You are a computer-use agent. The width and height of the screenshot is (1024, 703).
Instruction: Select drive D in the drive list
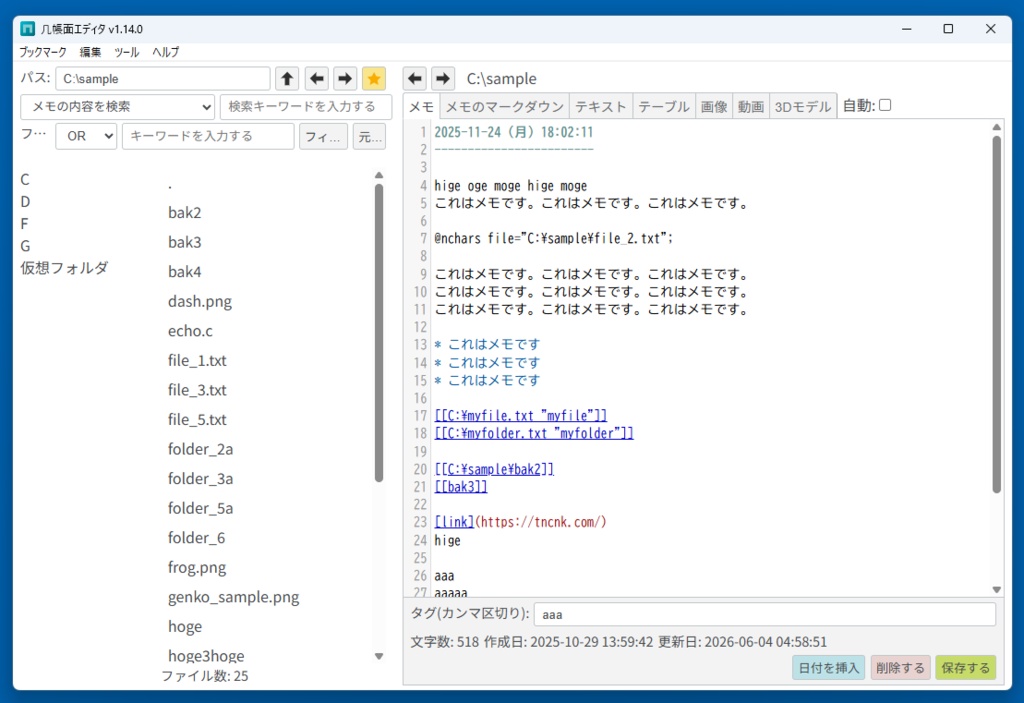click(x=25, y=202)
